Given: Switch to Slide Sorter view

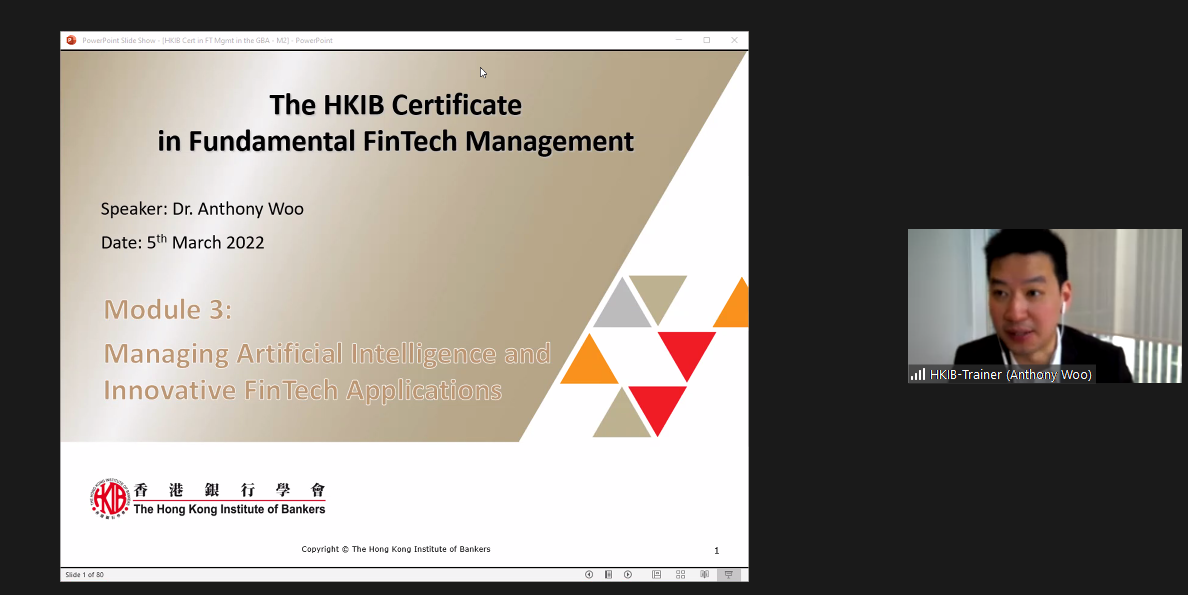Looking at the screenshot, I should 680,575.
